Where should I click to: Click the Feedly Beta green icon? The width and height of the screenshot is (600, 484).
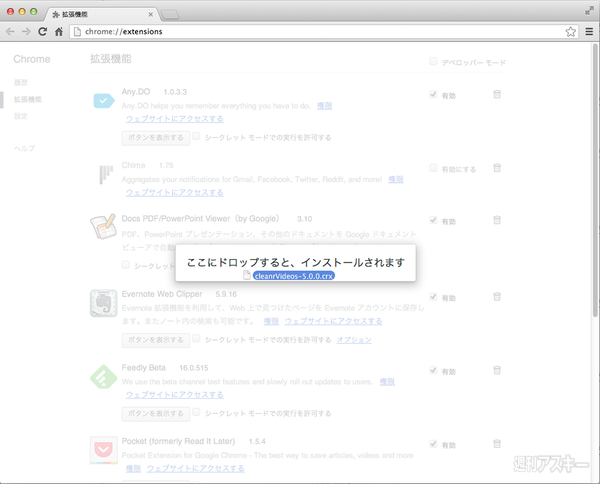(x=103, y=376)
